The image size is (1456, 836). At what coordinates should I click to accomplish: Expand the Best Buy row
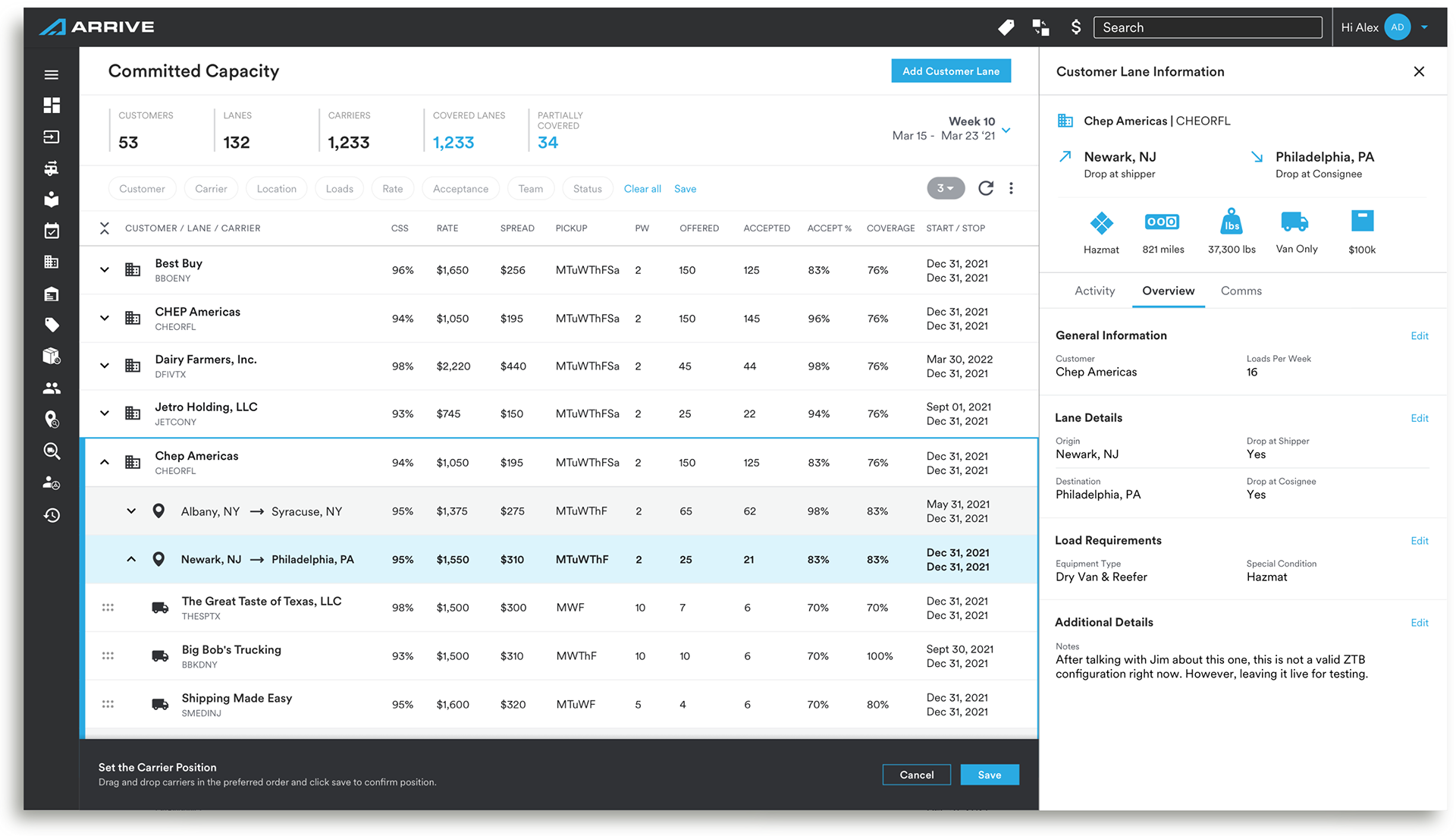coord(105,269)
